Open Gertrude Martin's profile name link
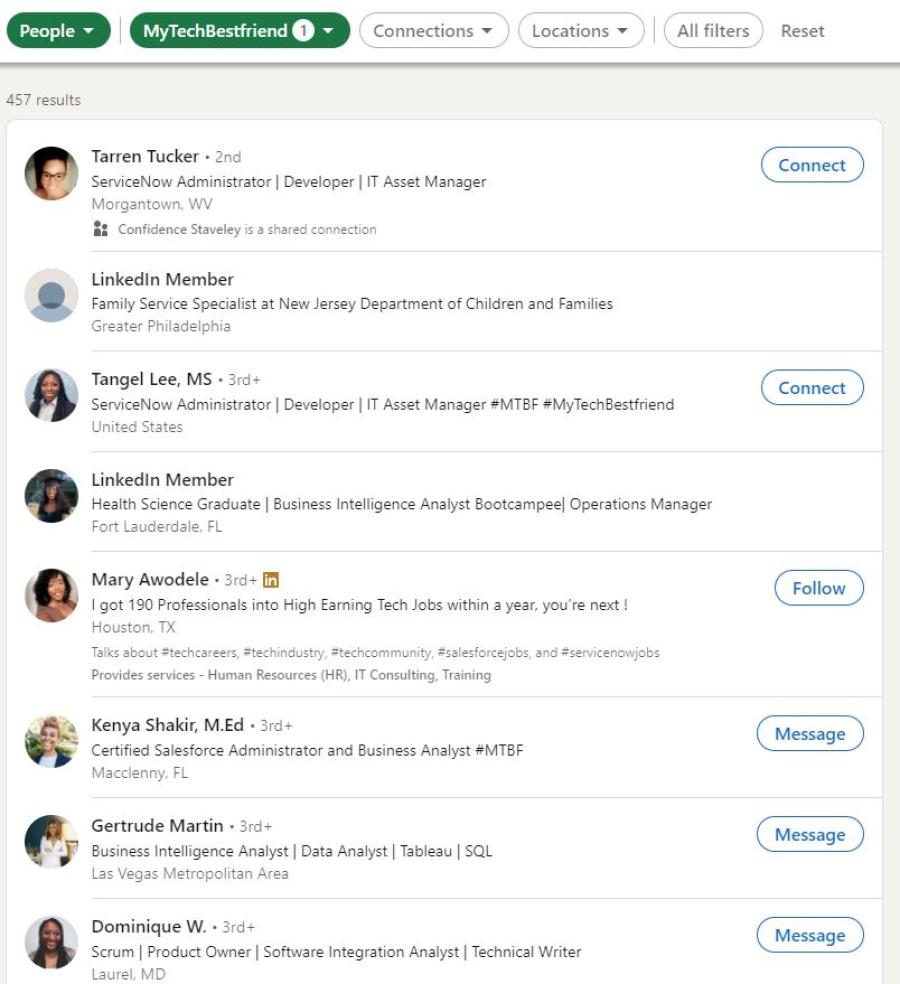 [155, 826]
